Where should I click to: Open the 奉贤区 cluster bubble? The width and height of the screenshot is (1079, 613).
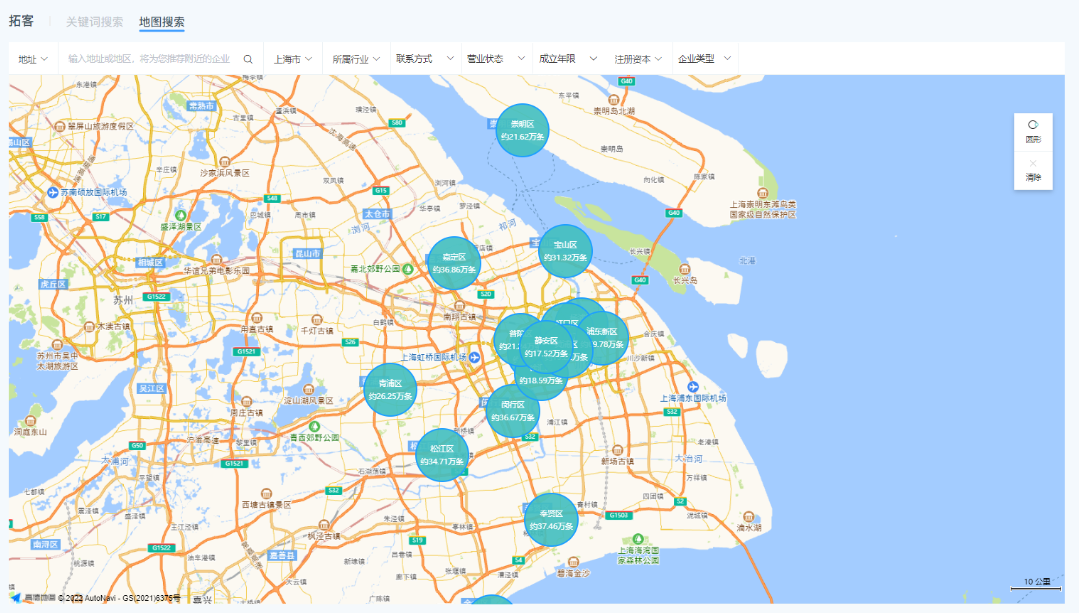tap(551, 520)
